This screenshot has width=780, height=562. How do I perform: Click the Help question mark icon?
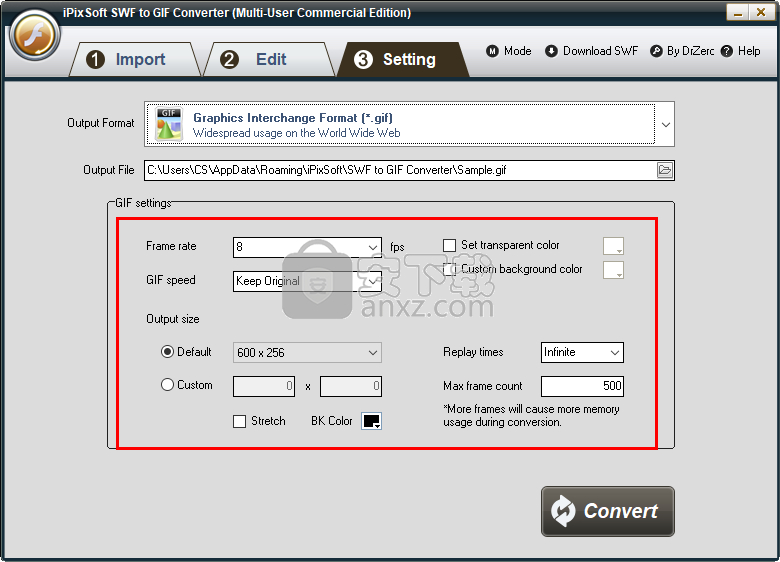point(727,51)
